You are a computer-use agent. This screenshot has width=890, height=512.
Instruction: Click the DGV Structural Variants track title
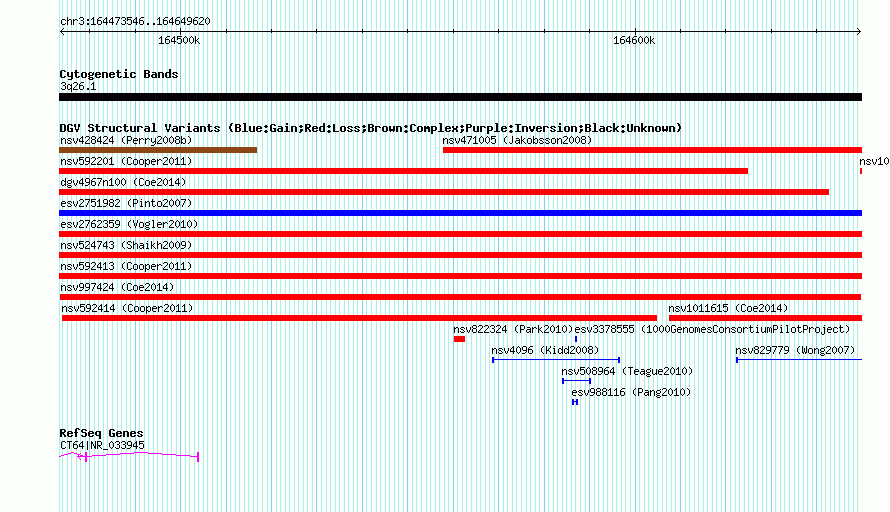tap(370, 128)
